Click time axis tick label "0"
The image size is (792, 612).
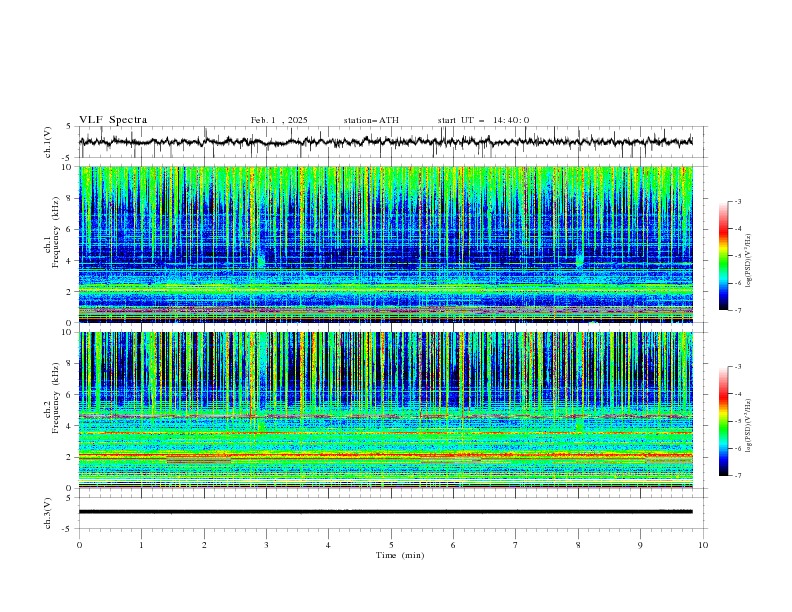pyautogui.click(x=79, y=545)
